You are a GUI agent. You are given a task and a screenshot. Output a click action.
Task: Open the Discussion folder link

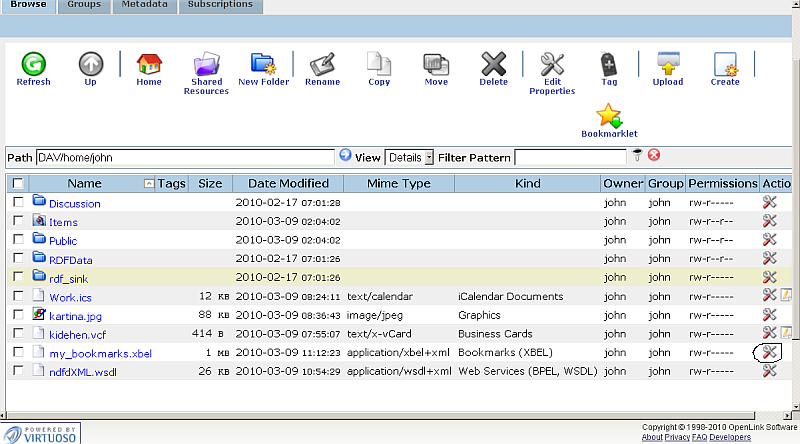click(x=75, y=203)
